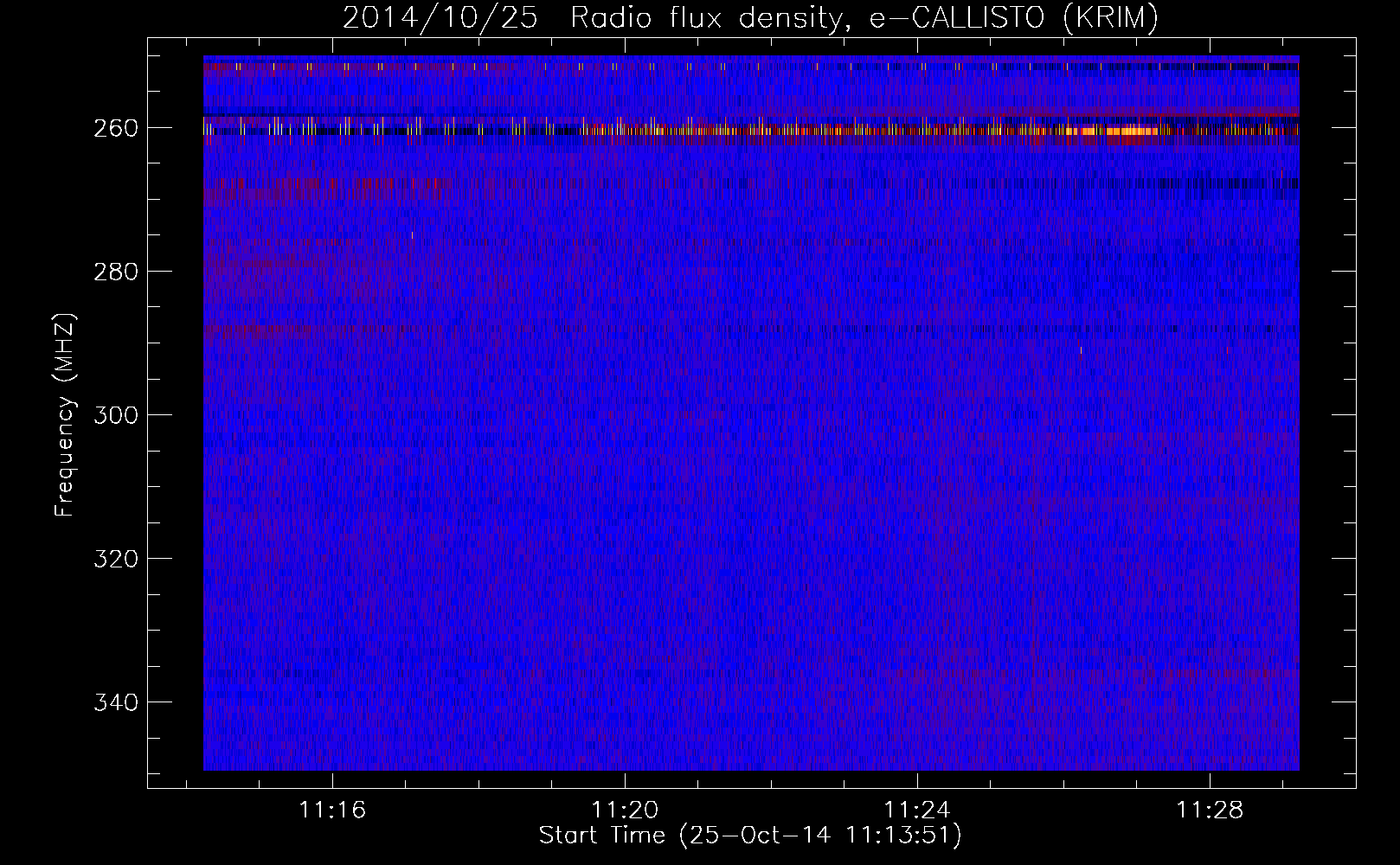
Task: Click the 'Frequency (MHZ)' y-axis label
Action: tap(66, 414)
